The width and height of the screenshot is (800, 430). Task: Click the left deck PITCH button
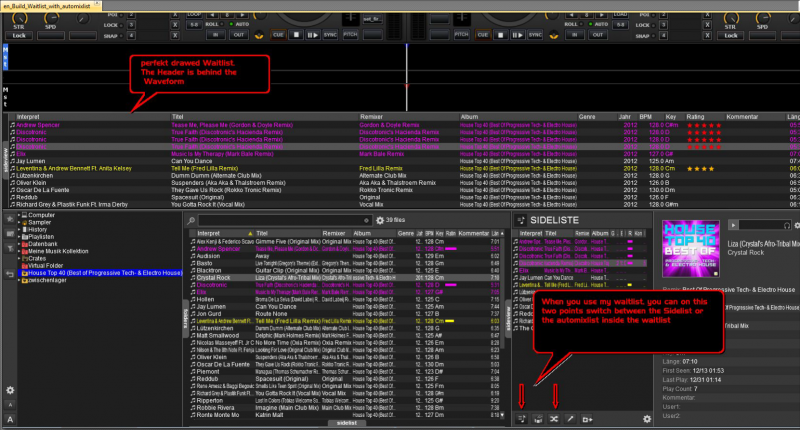pos(350,35)
